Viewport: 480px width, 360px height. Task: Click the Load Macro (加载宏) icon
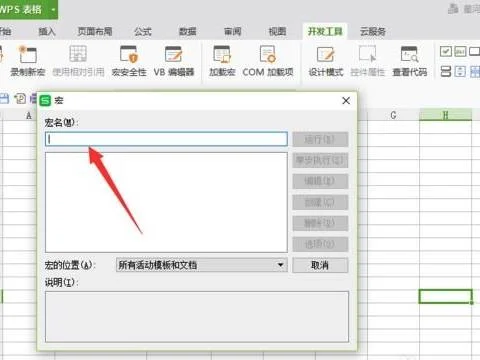click(222, 54)
